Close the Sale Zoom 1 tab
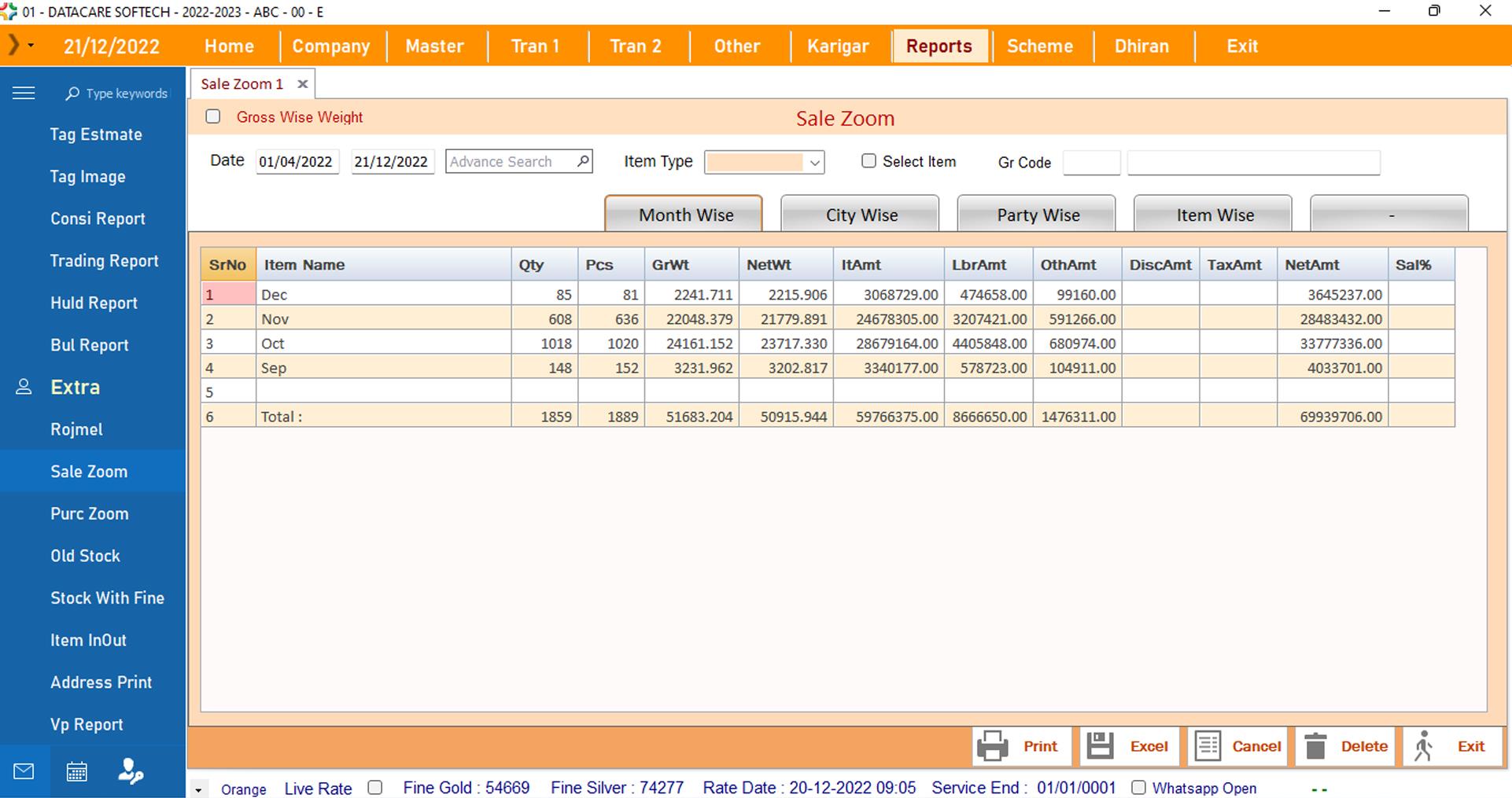Screen dimensions: 1512x798 pyautogui.click(x=302, y=84)
